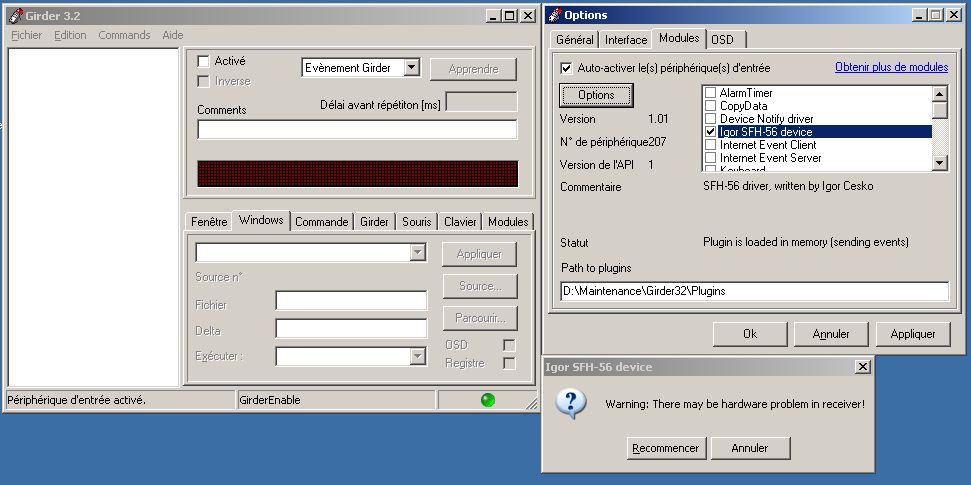Uncheck the Igor SFH-56 device module
Viewport: 971px width, 485px height.
[710, 131]
